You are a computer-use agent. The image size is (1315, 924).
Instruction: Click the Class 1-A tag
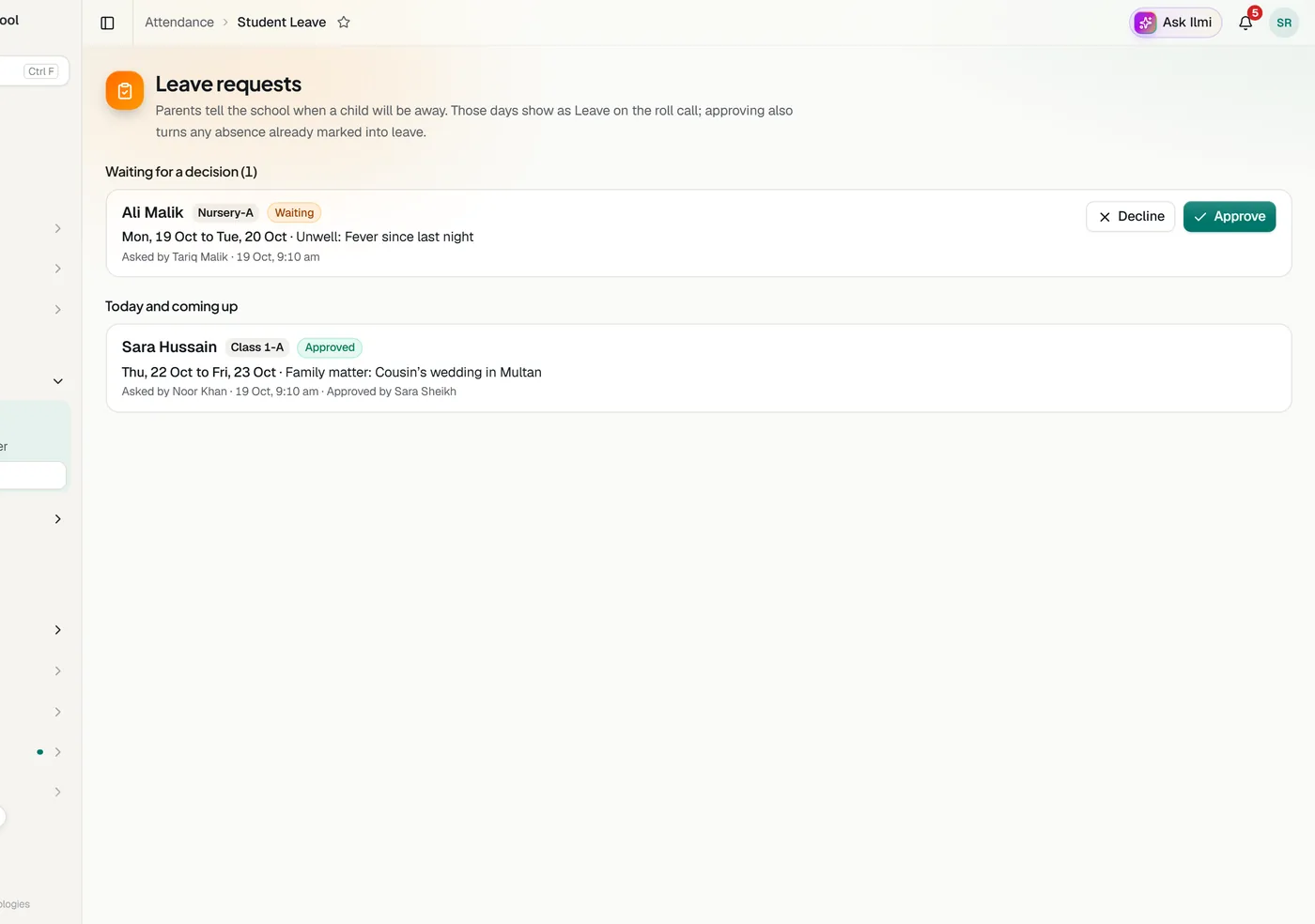tap(257, 347)
